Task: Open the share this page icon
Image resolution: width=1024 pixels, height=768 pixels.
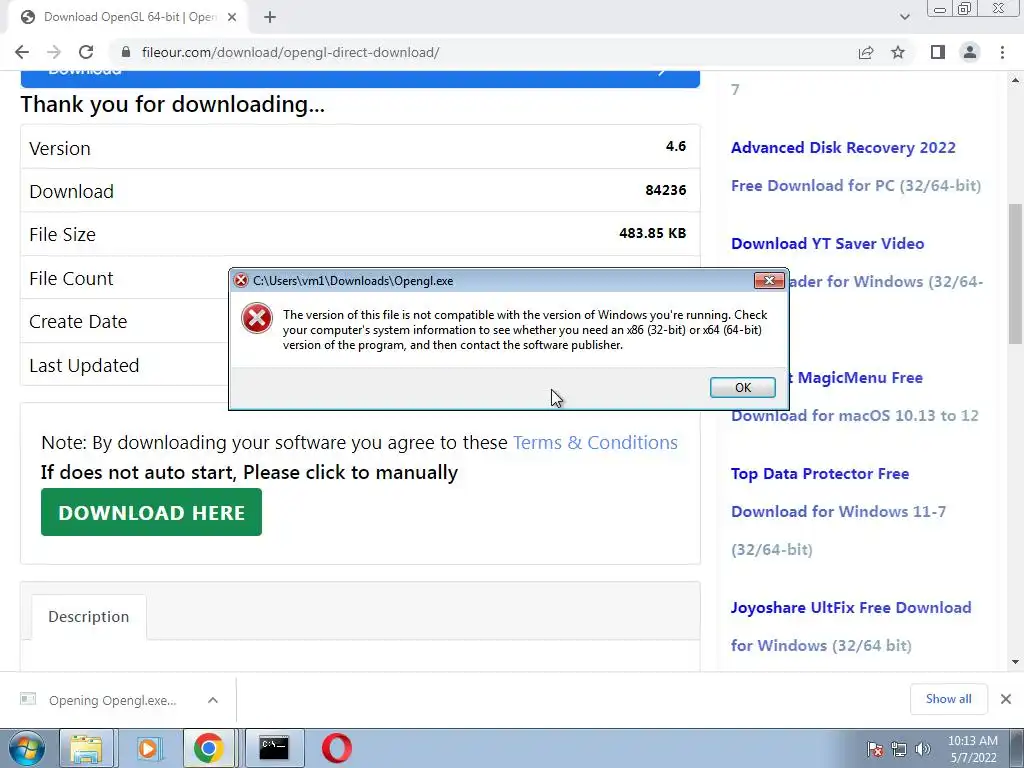Action: [x=866, y=52]
